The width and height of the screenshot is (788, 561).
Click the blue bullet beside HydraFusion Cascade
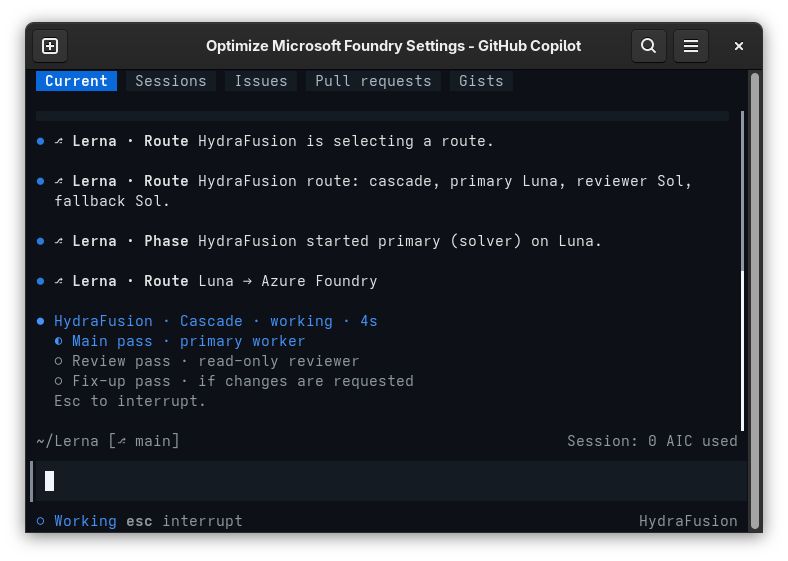pos(41,321)
